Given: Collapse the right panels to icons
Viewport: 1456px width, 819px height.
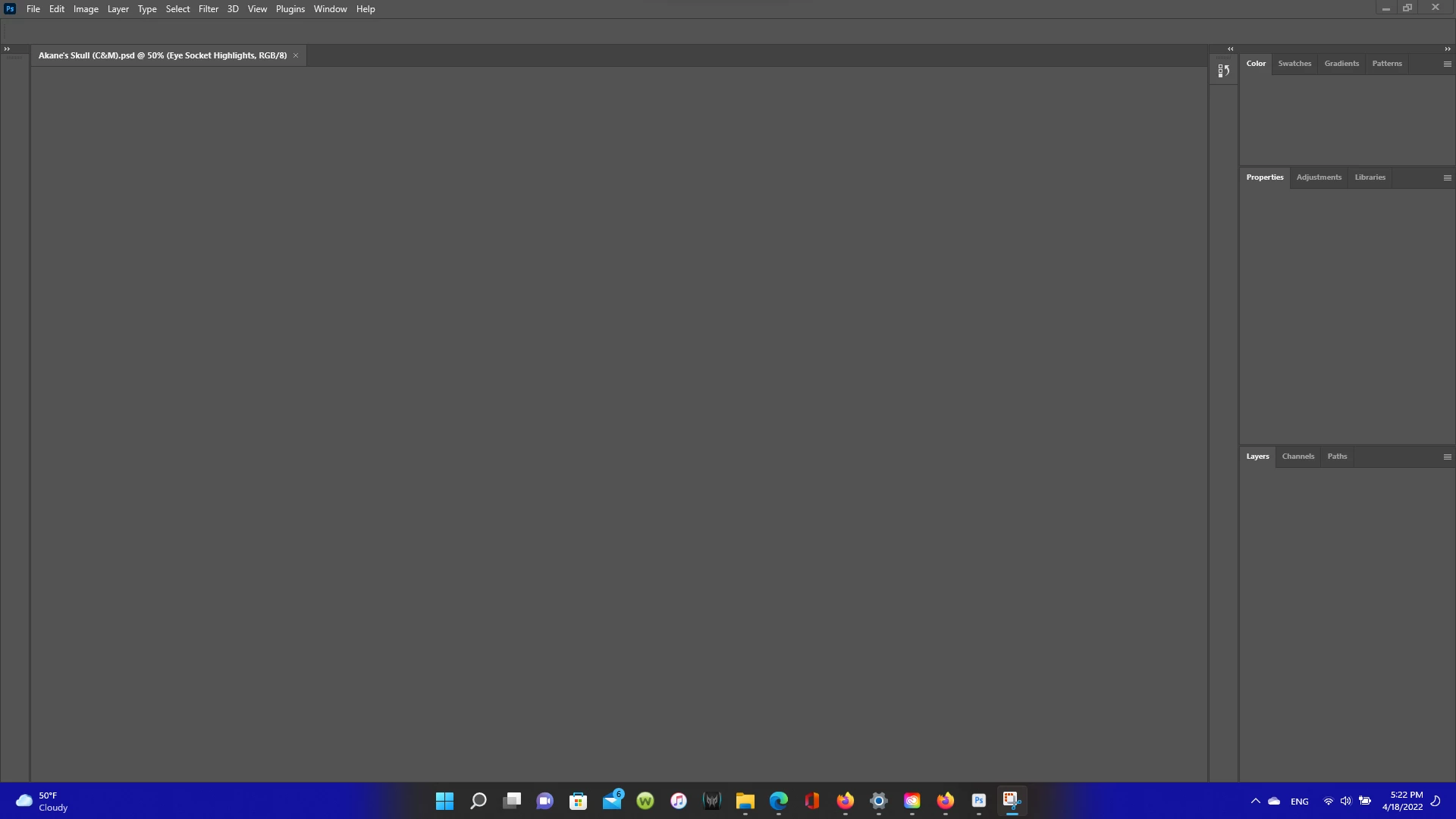Looking at the screenshot, I should click(x=1447, y=49).
